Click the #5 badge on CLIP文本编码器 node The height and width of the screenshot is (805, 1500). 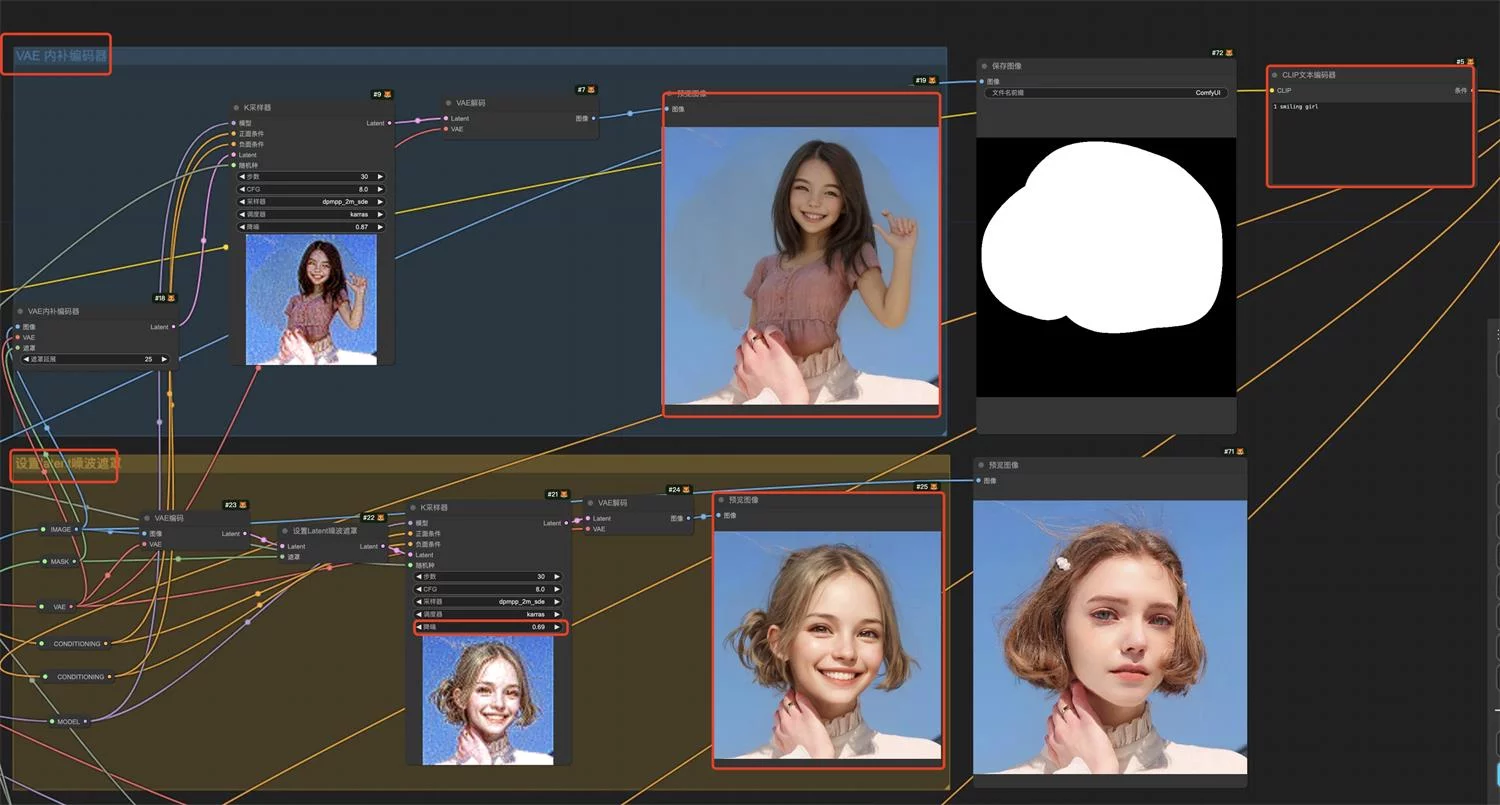click(x=1465, y=62)
